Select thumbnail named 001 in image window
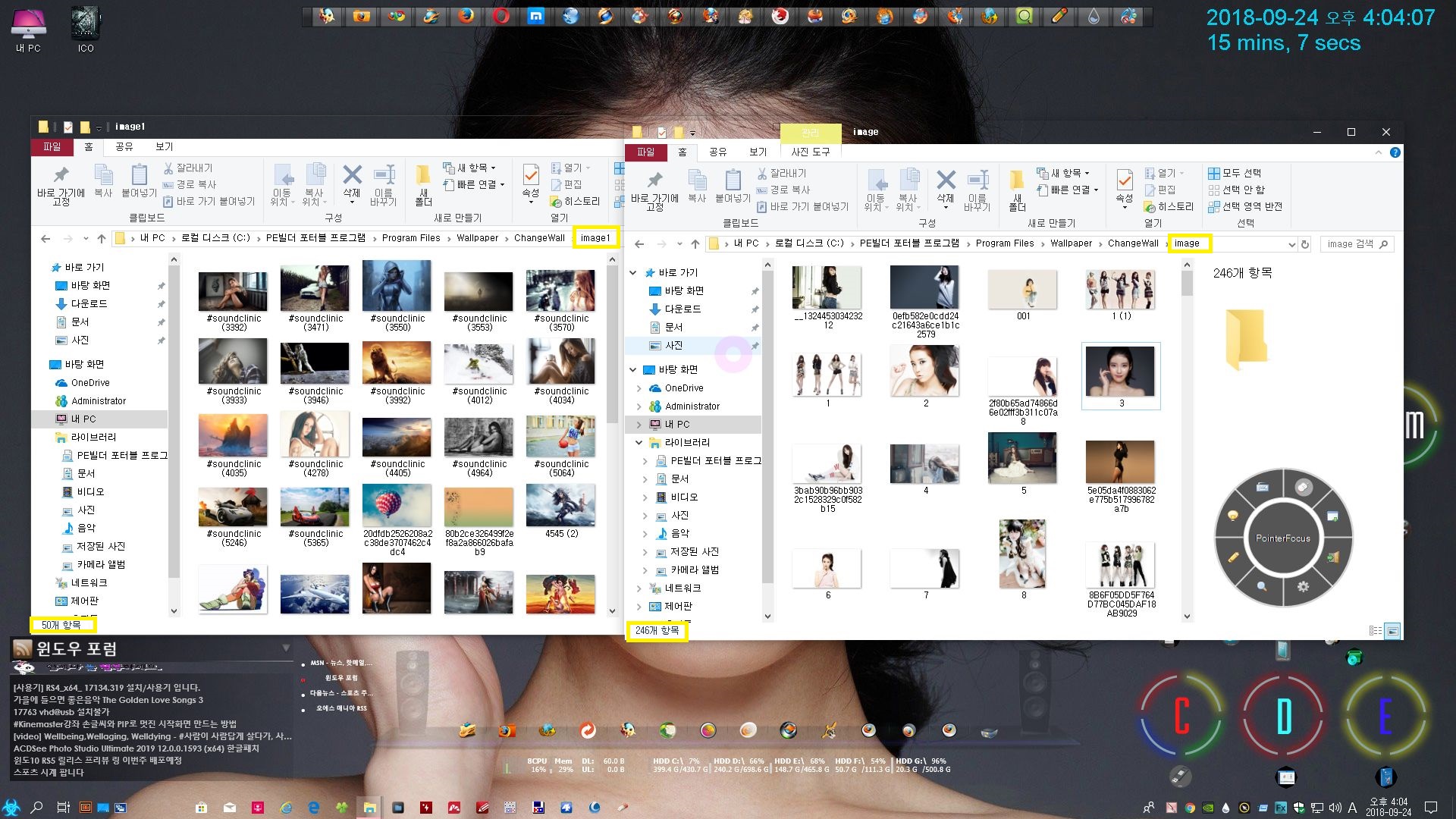 click(1023, 294)
